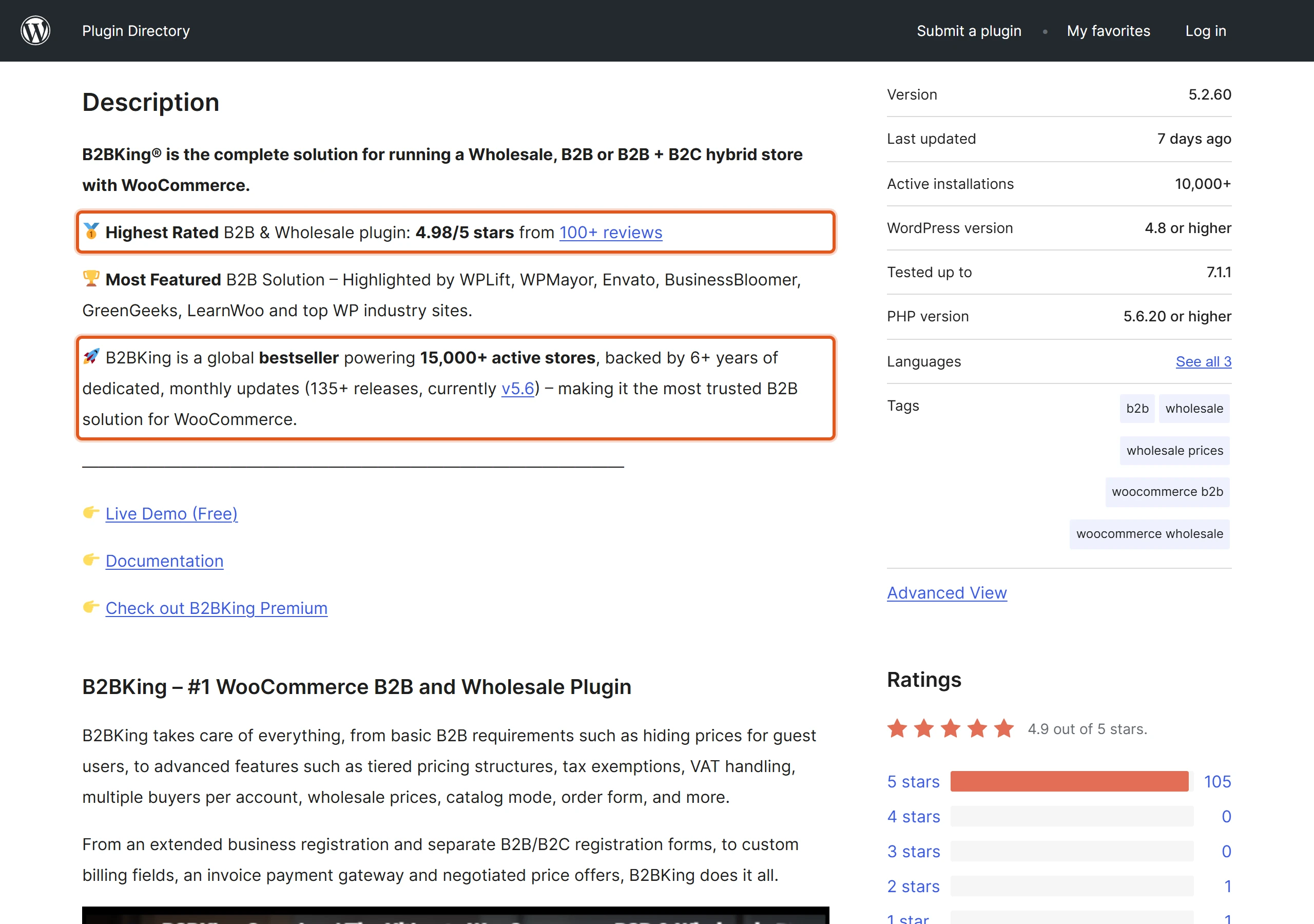Click pointing hand icon beside Live Demo

91,512
